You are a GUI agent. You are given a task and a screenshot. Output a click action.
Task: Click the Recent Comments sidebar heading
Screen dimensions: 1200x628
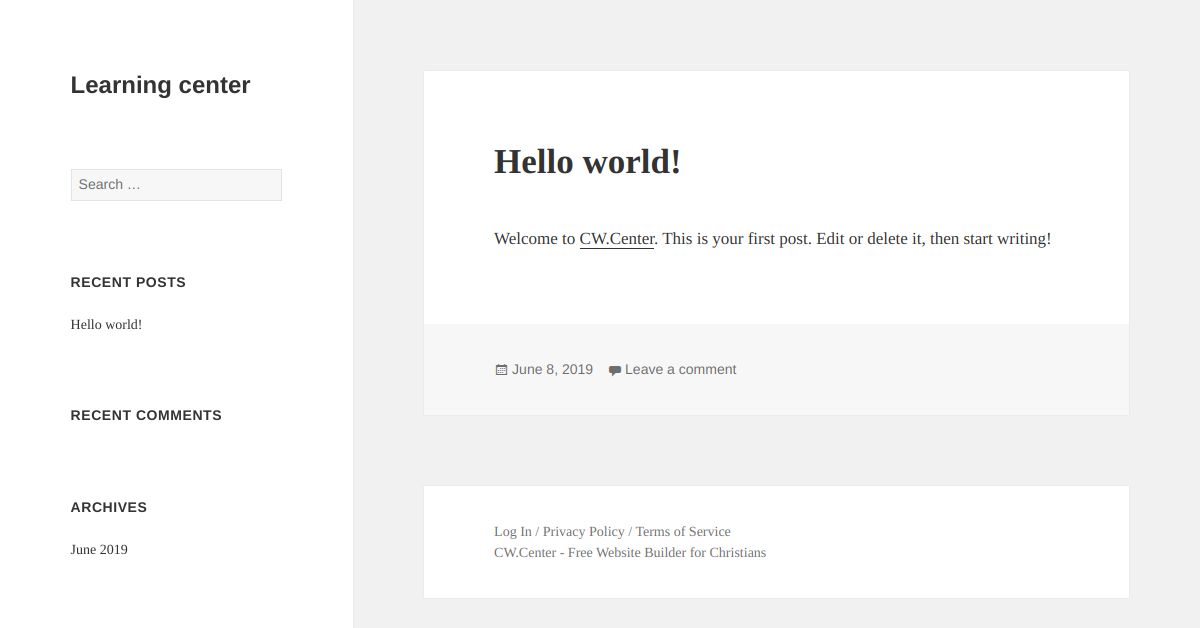coord(146,415)
